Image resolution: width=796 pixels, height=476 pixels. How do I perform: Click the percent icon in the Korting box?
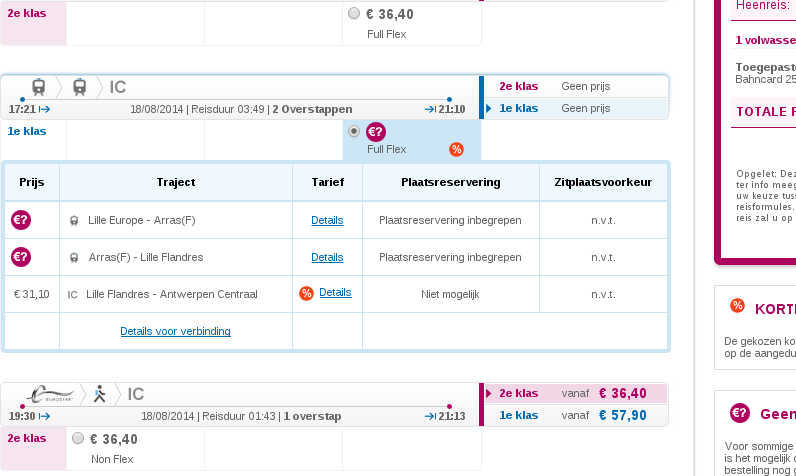737,306
